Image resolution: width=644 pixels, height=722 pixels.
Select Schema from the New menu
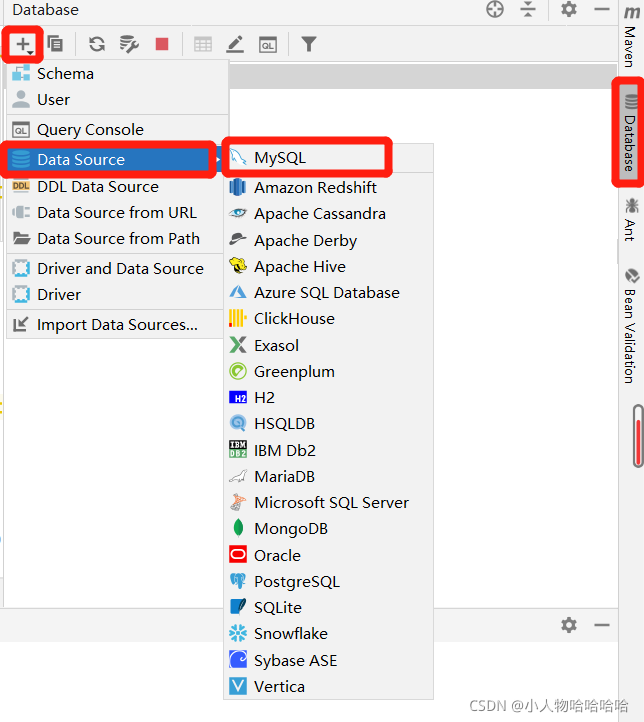118,74
